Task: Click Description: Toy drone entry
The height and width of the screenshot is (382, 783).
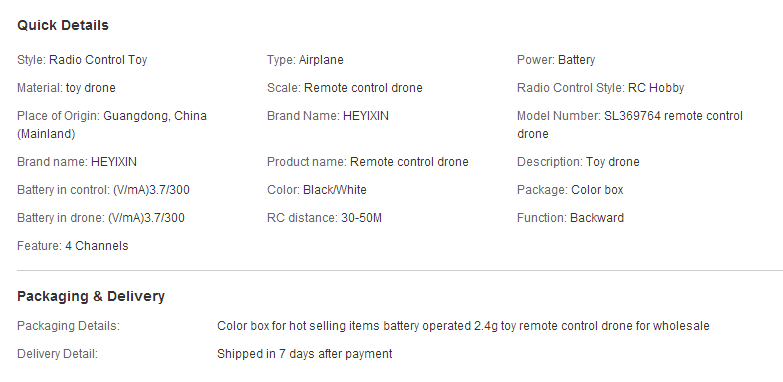Action: pyautogui.click(x=578, y=162)
